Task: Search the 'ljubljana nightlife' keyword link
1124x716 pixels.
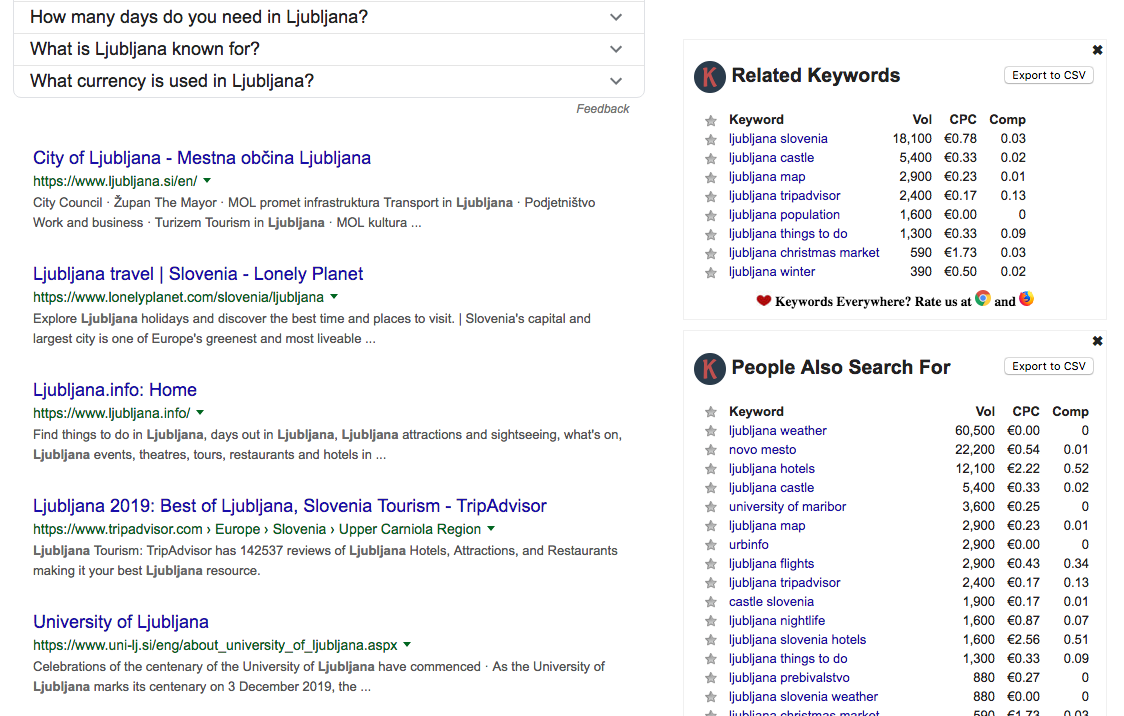Action: pyautogui.click(x=777, y=621)
